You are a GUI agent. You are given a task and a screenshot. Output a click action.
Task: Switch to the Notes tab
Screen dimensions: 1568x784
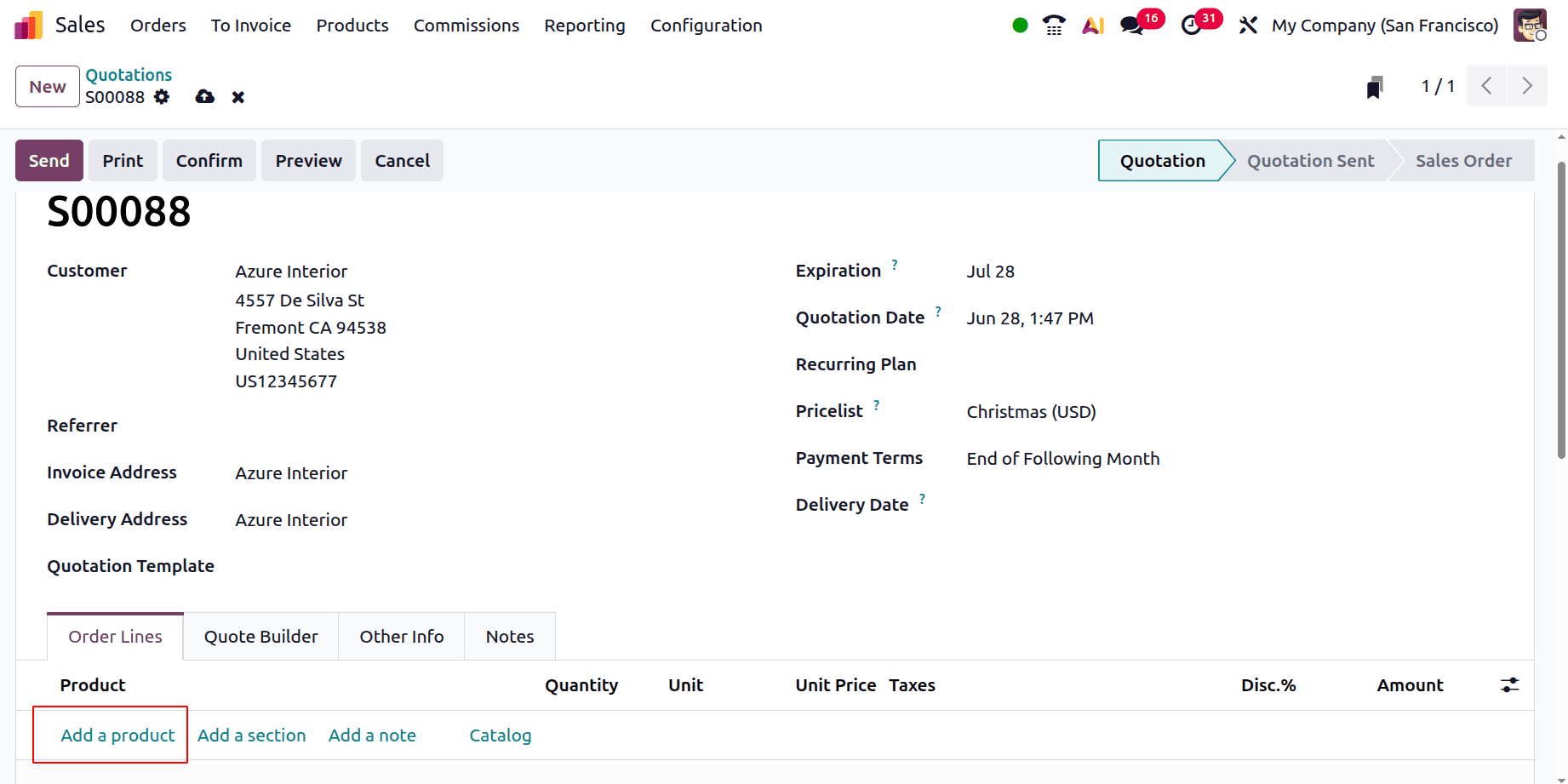pyautogui.click(x=510, y=637)
